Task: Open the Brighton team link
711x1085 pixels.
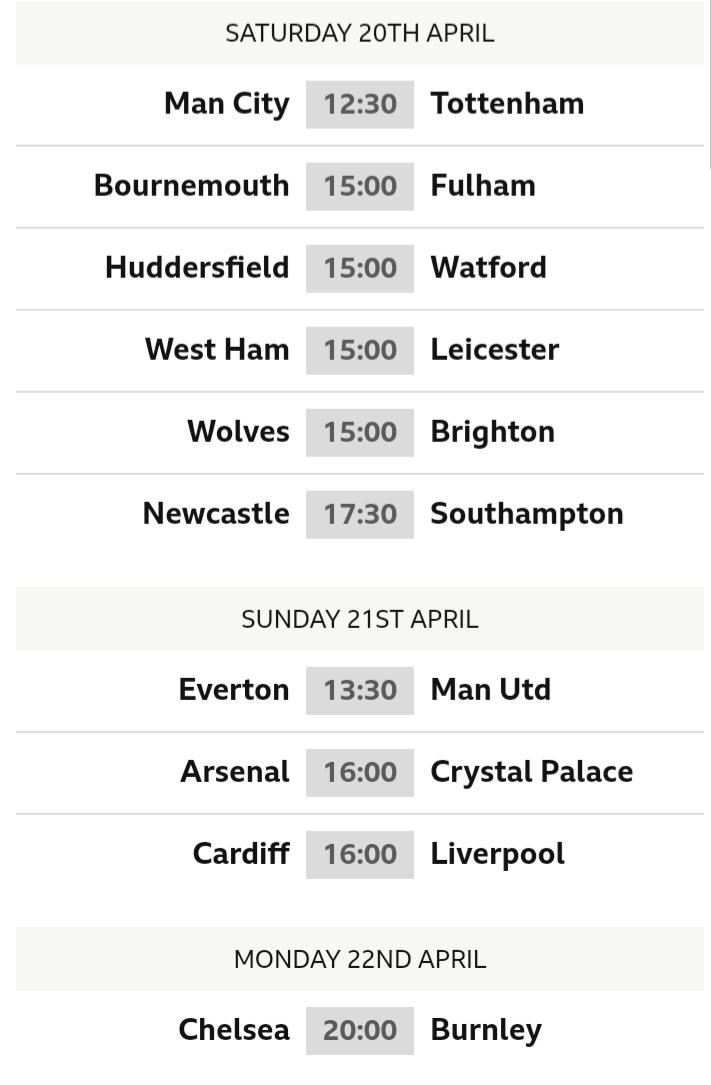Action: (493, 432)
